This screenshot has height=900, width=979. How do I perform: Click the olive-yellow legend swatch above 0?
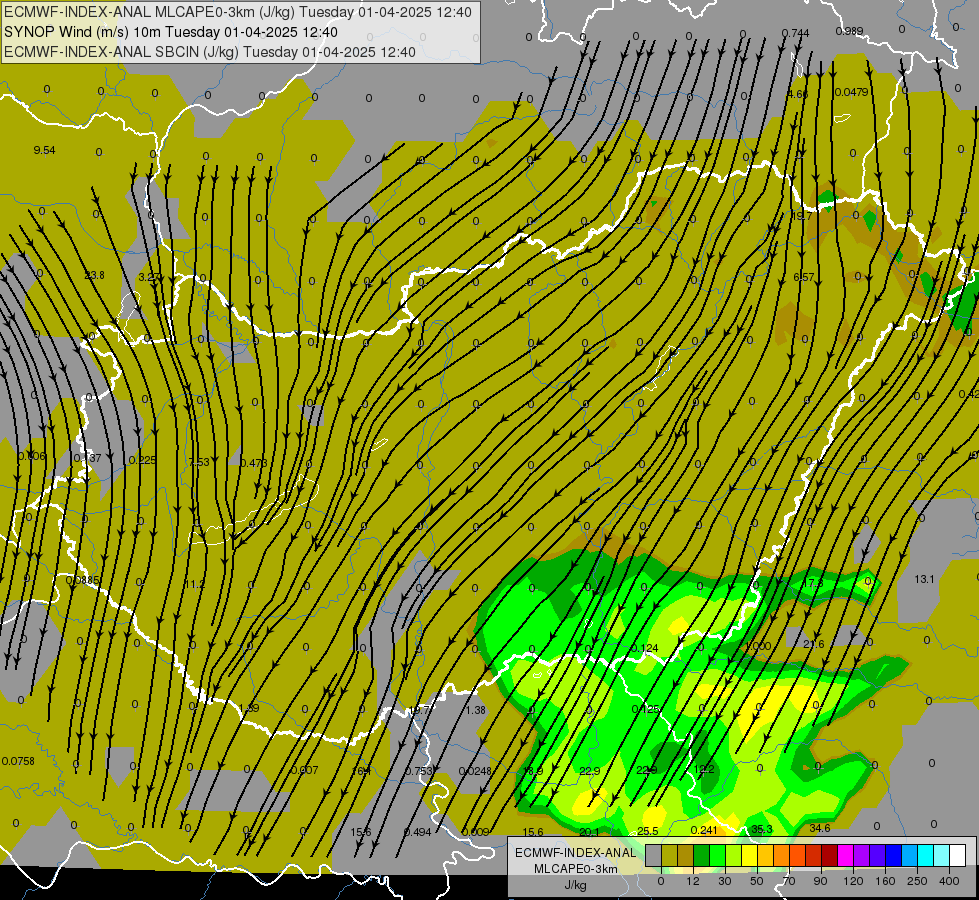click(x=670, y=855)
